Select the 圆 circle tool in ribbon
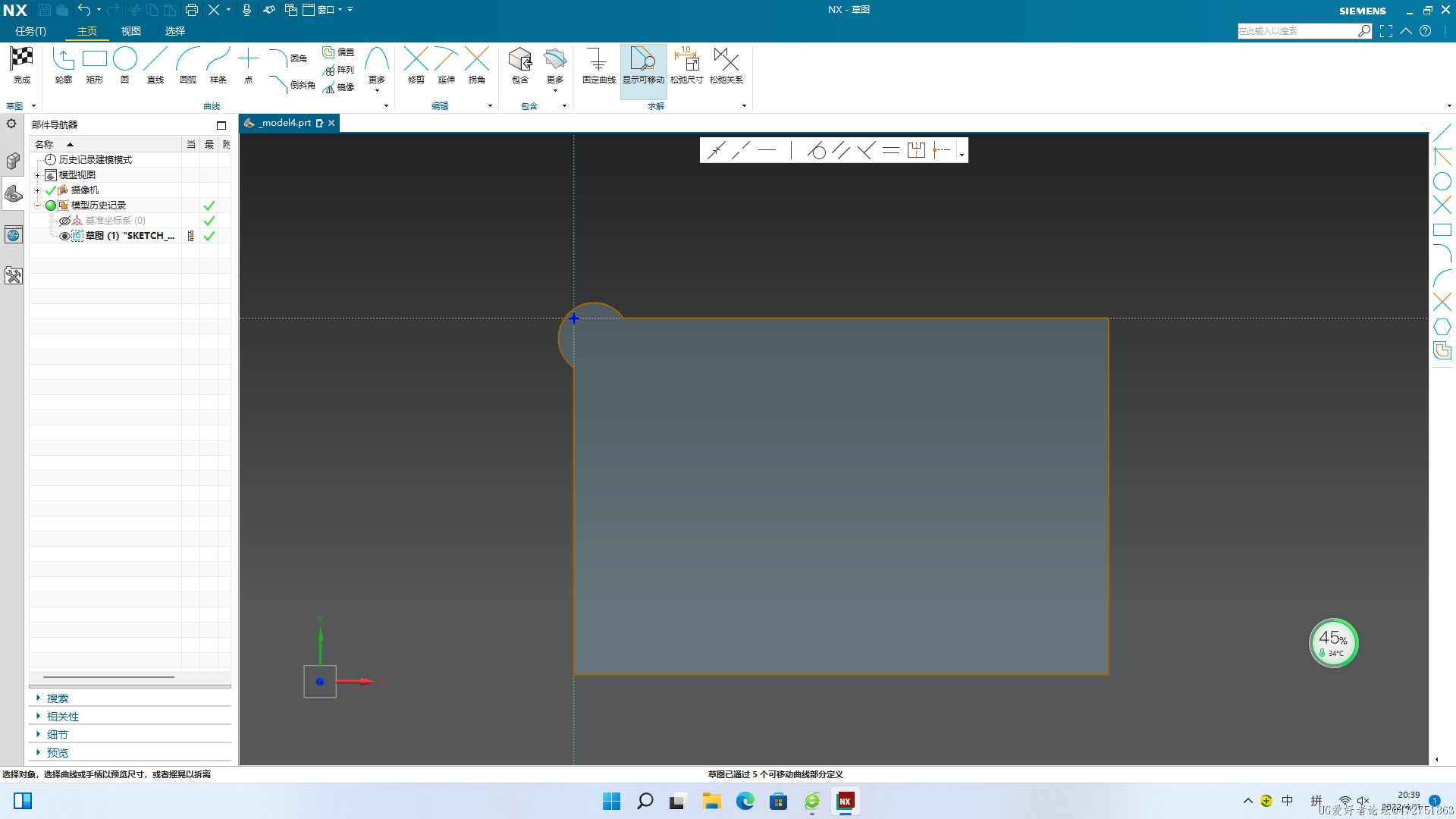Screen dimensions: 1456x819 point(125,65)
